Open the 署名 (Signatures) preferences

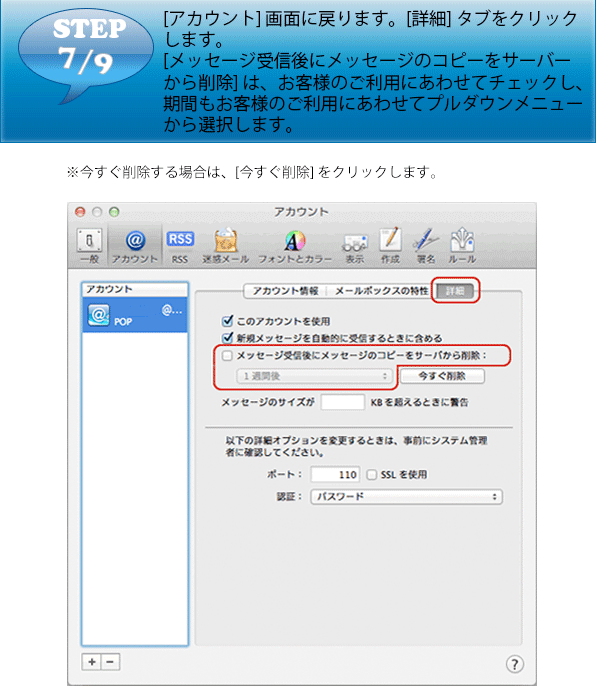tap(425, 246)
